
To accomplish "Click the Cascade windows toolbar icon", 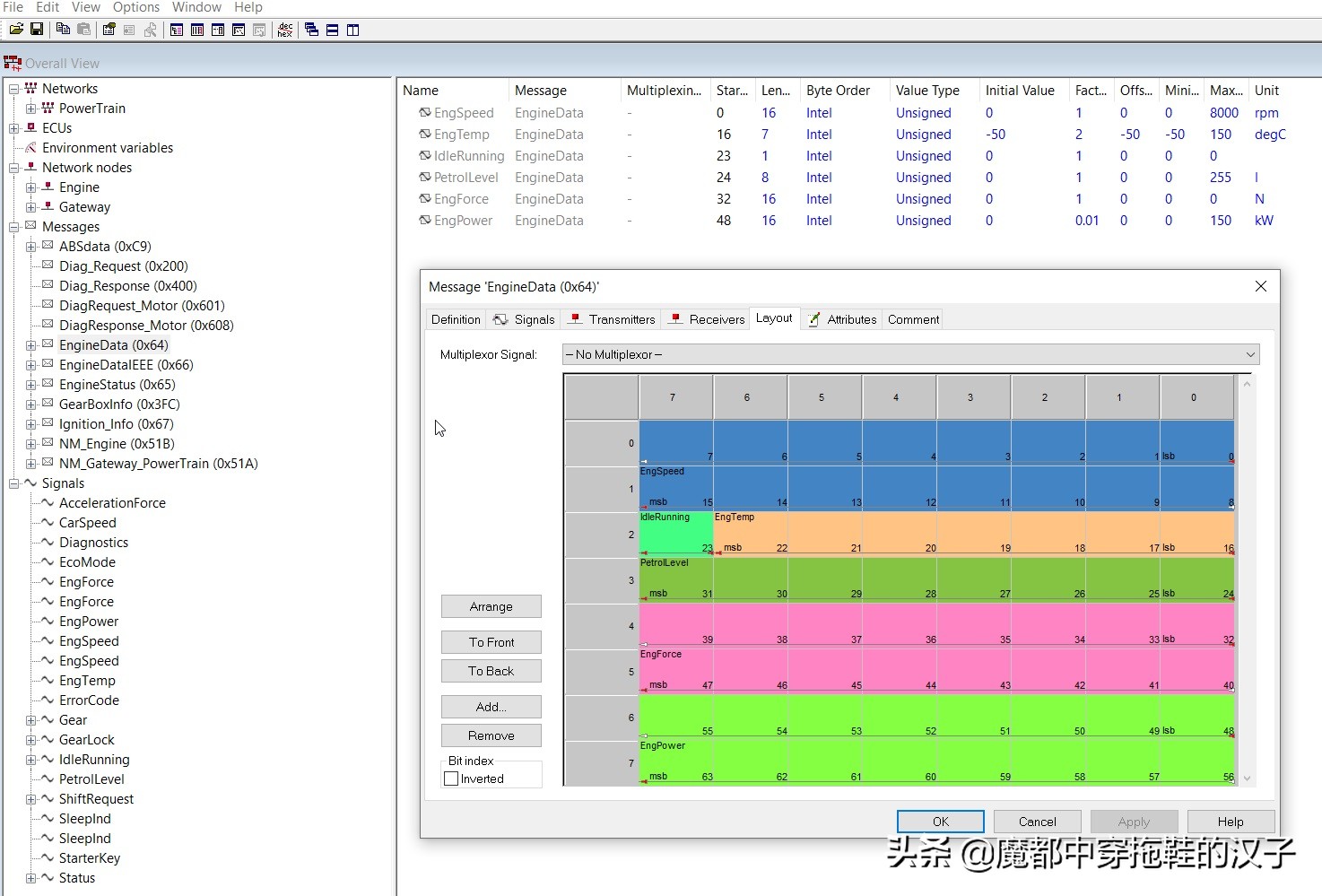I will point(311,30).
